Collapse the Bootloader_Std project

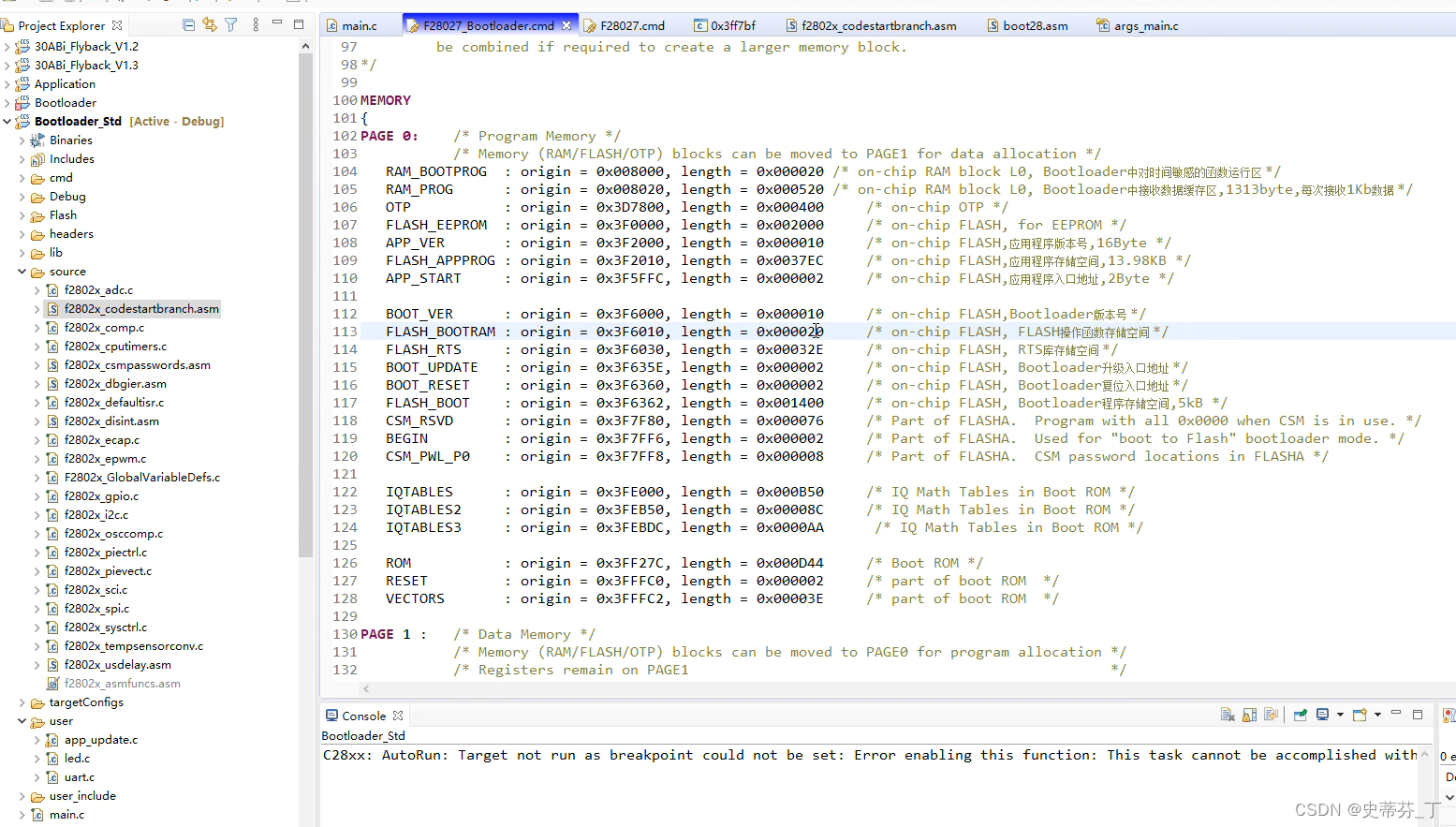coord(7,121)
